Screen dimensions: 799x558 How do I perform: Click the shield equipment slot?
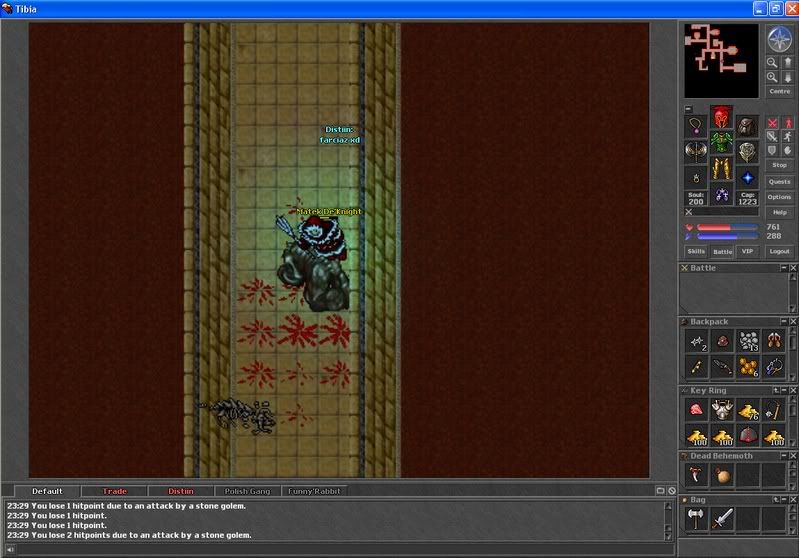[x=747, y=151]
